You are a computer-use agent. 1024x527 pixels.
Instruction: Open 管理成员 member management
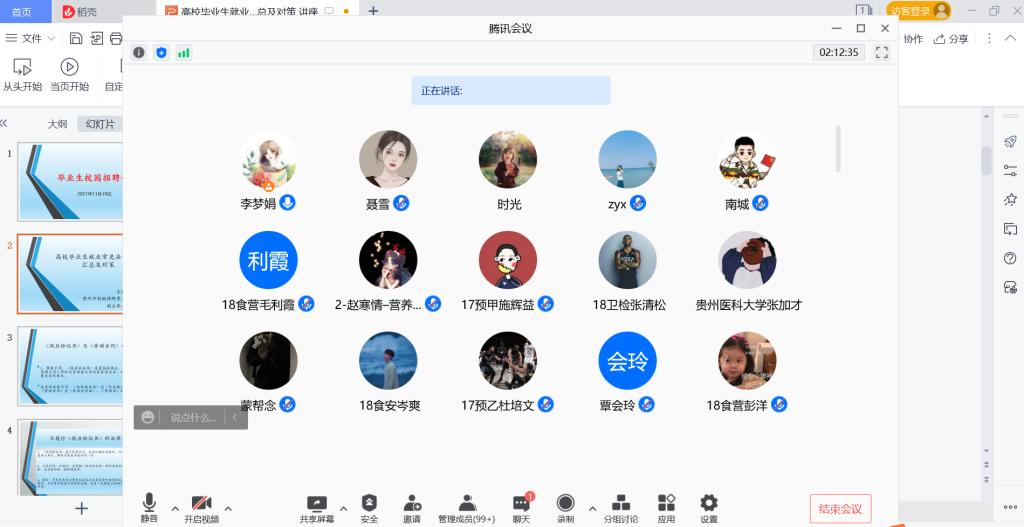point(466,509)
